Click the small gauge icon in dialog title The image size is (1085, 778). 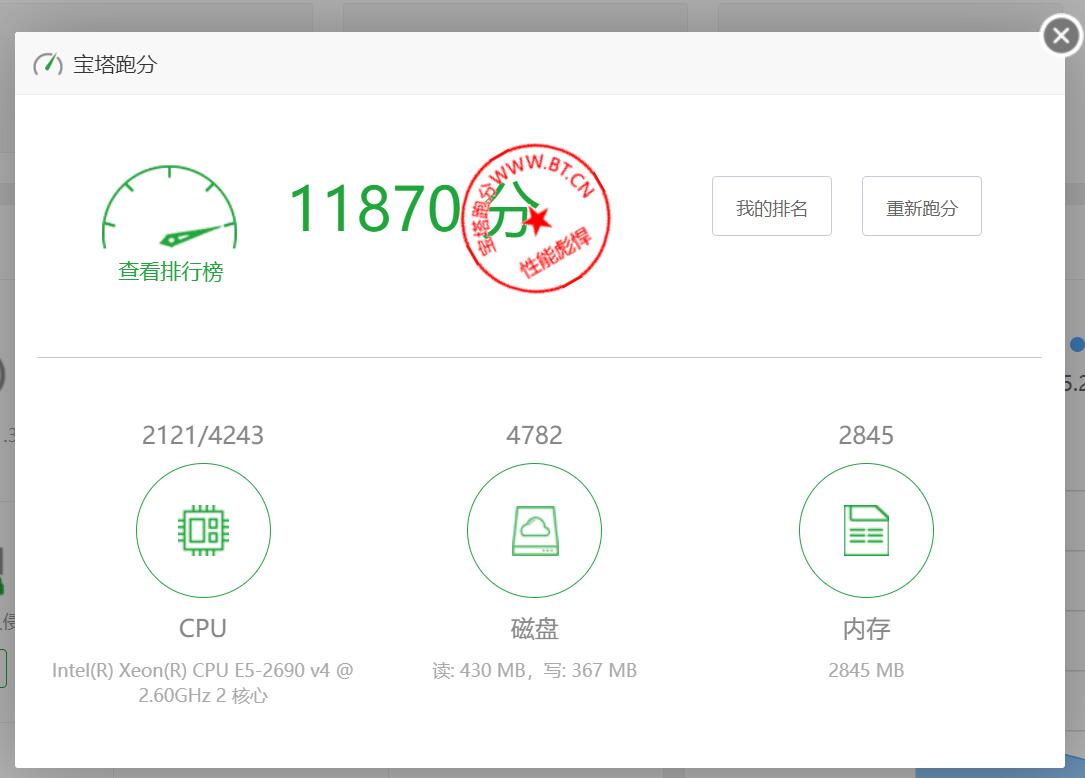[x=48, y=64]
